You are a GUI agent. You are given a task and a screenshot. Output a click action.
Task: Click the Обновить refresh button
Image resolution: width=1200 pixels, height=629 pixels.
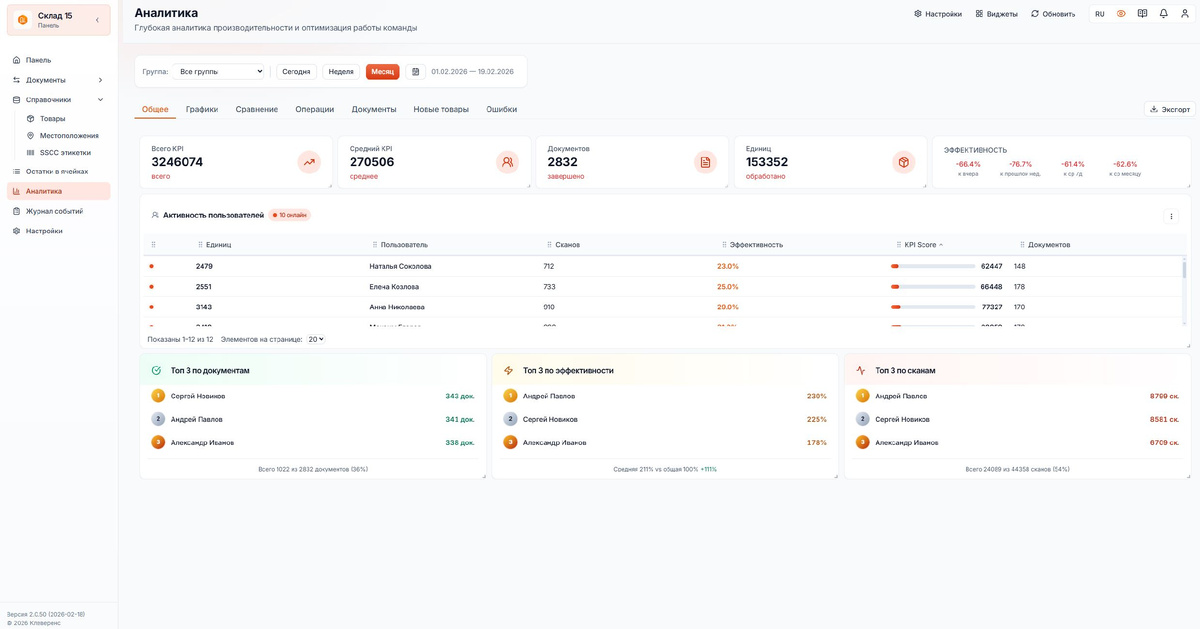point(1053,14)
